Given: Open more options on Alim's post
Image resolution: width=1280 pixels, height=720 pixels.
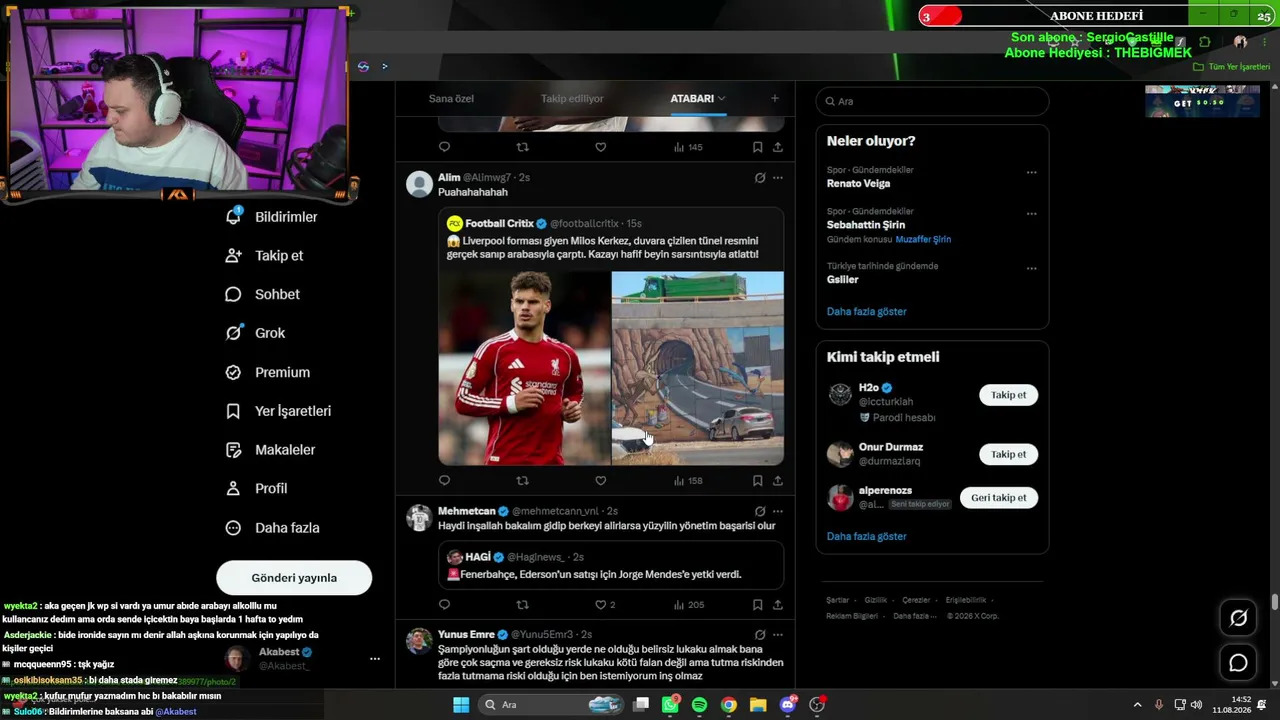Looking at the screenshot, I should tap(778, 178).
